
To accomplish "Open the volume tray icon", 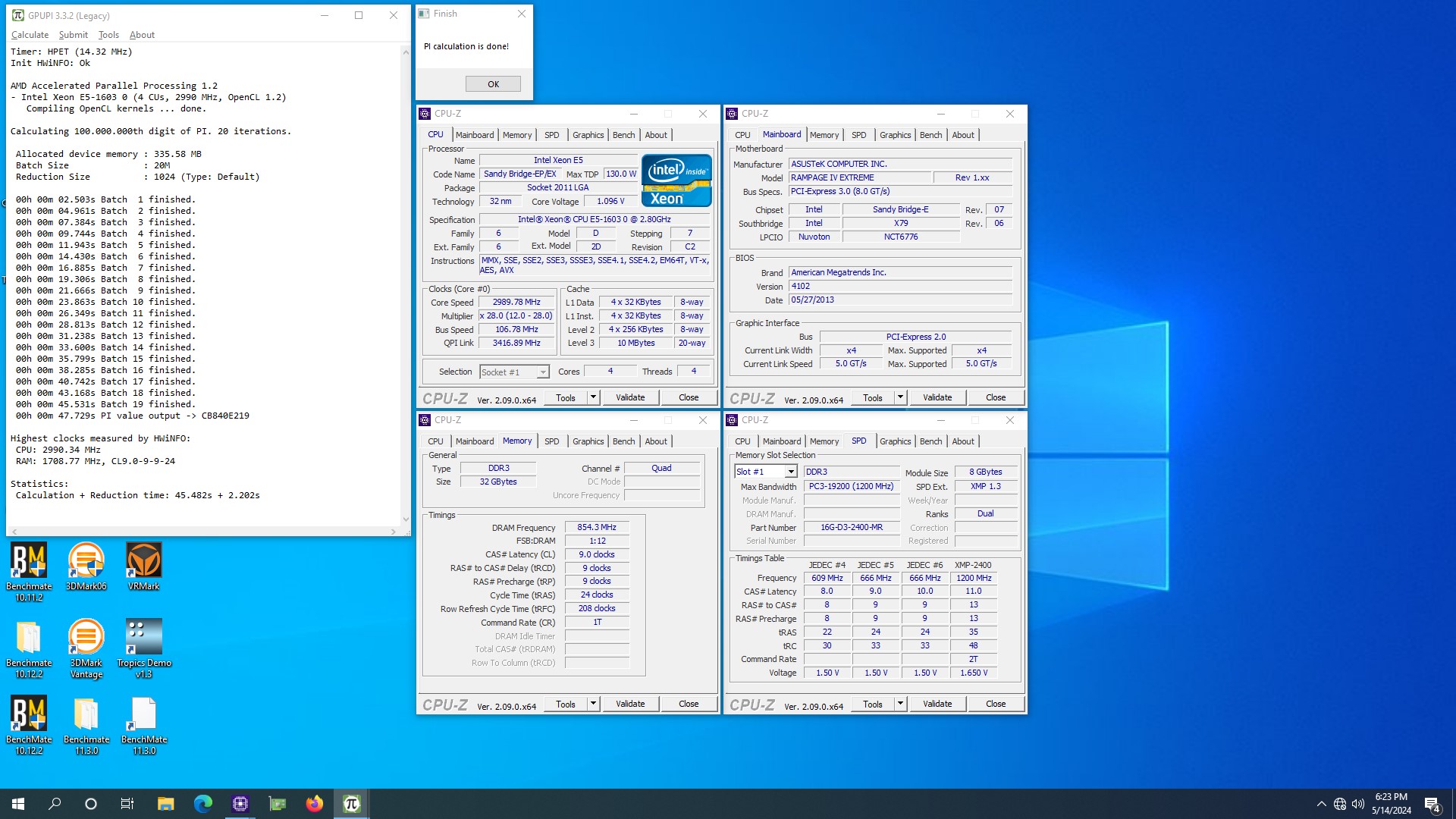I will (1358, 804).
